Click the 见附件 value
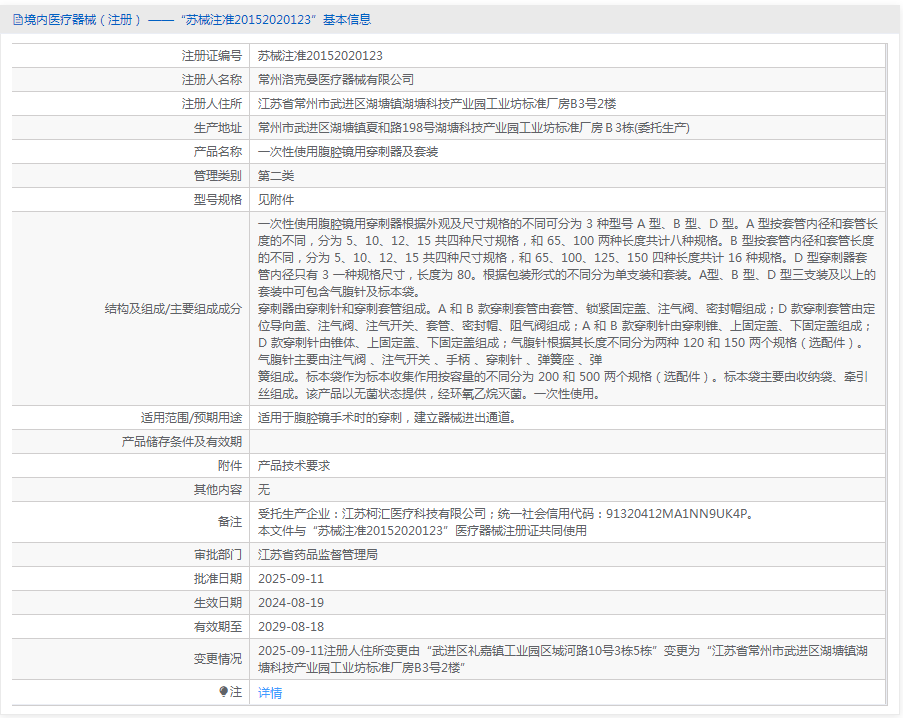 click(276, 200)
